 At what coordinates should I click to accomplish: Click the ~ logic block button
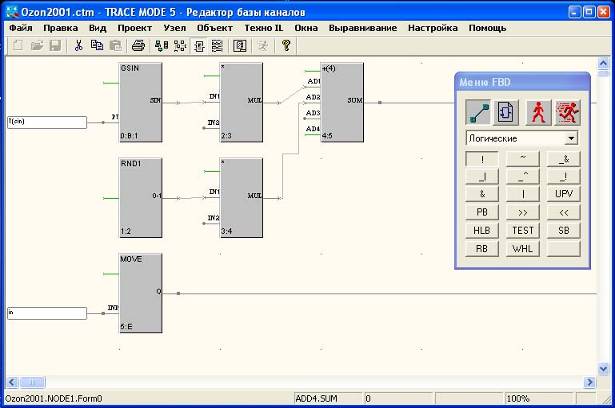pos(523,158)
